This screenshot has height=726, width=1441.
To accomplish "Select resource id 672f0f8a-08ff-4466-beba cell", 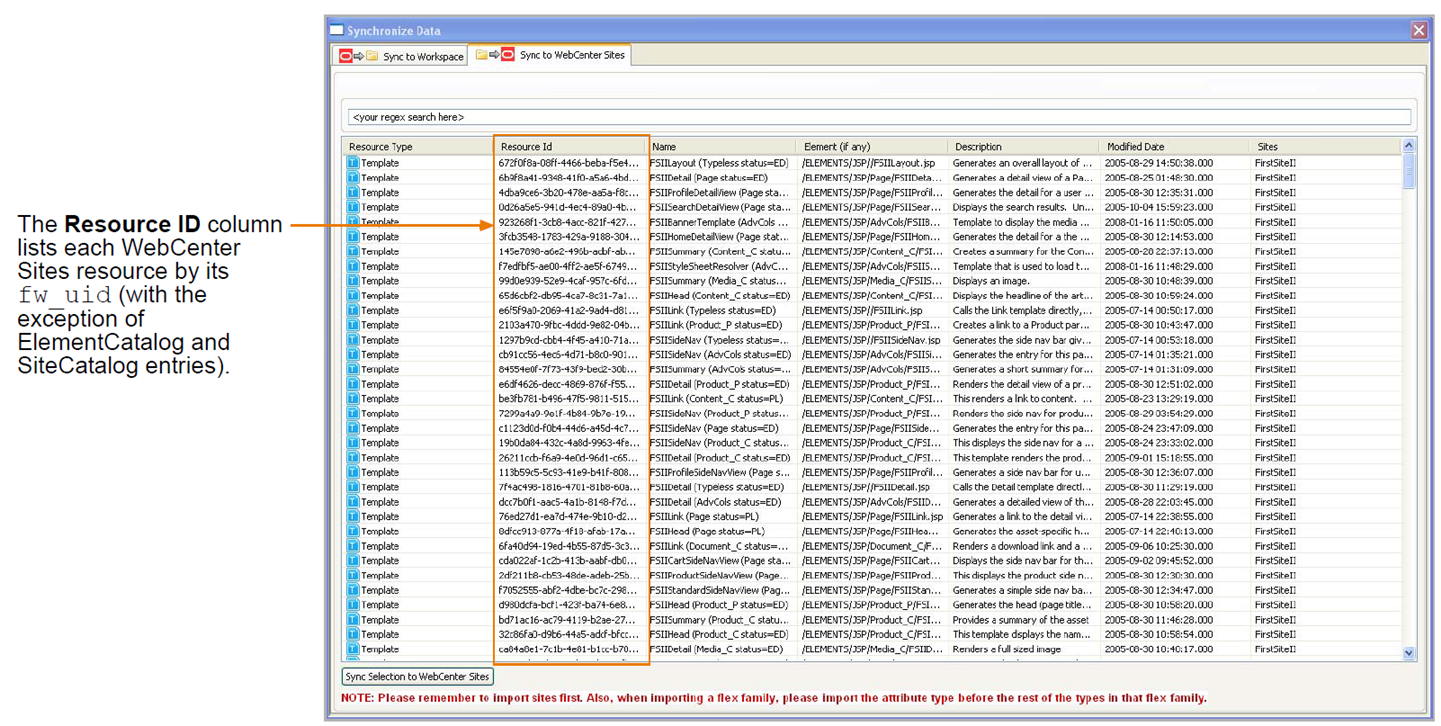I will (570, 163).
